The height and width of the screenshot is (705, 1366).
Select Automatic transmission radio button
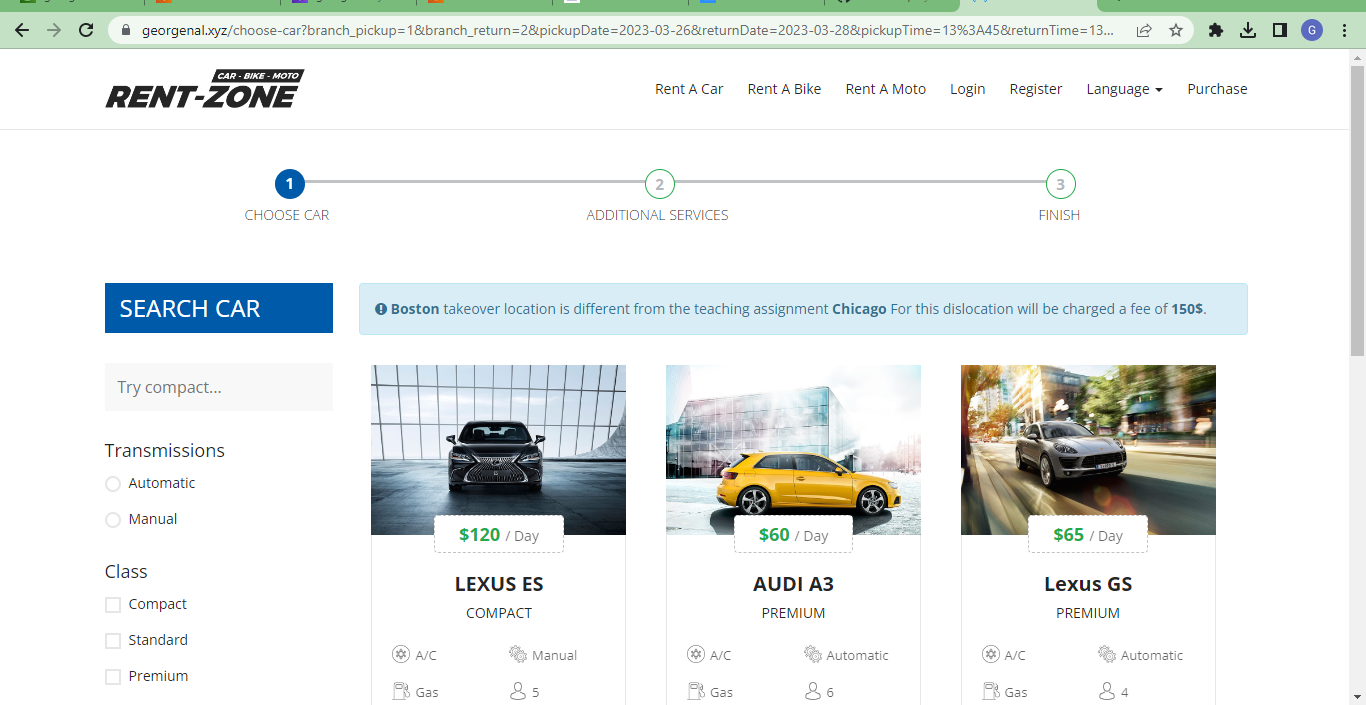pos(113,484)
